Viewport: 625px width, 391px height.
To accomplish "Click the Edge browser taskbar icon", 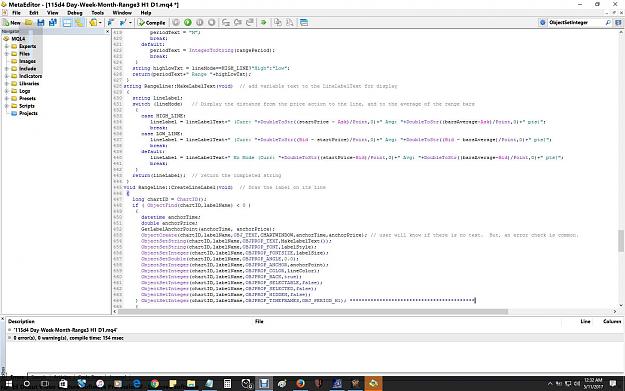I will [x=136, y=384].
